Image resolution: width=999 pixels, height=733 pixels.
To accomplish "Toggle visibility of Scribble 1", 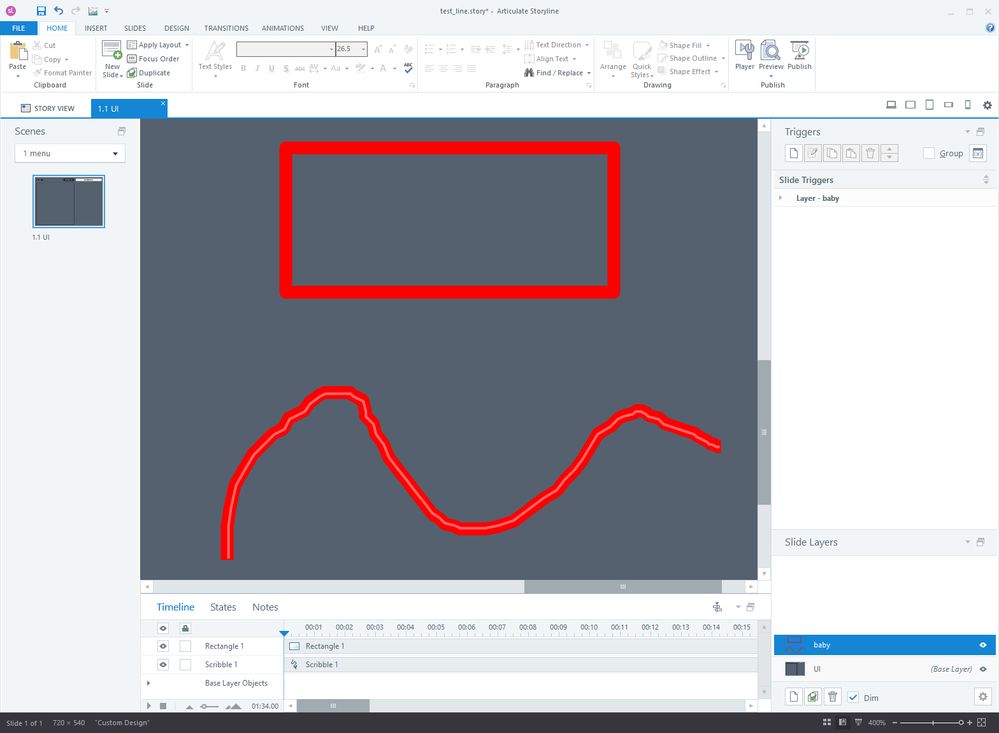I will point(163,664).
